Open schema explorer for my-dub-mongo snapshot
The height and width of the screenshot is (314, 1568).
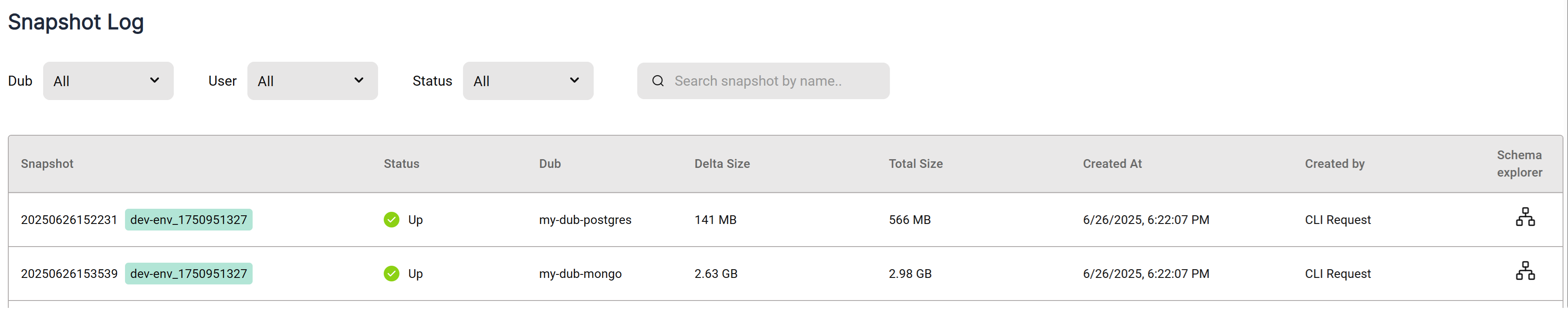(x=1525, y=271)
